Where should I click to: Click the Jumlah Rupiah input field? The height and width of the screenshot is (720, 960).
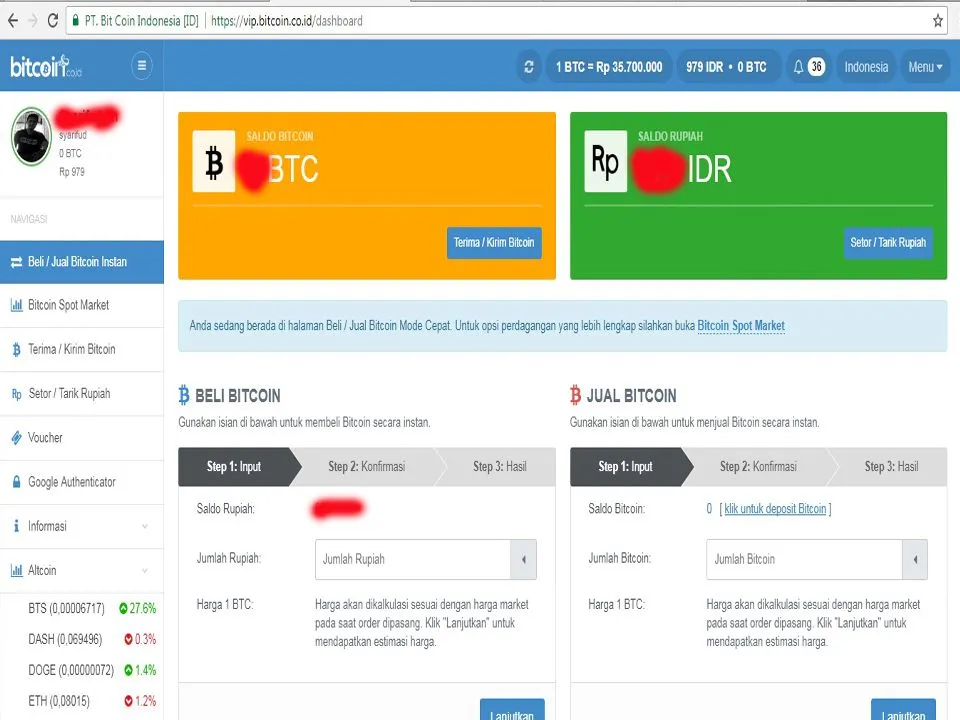(413, 560)
